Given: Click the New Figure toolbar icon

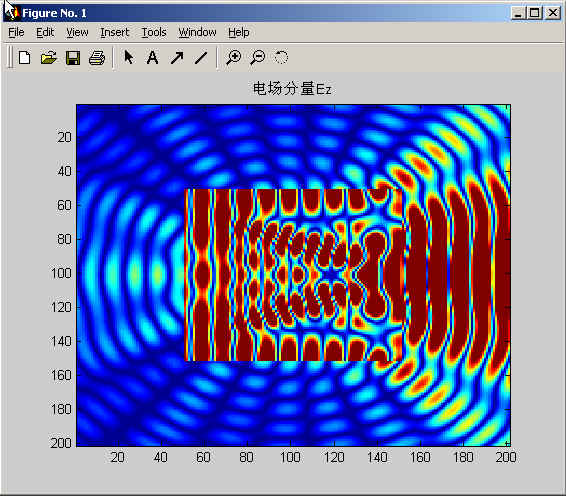Looking at the screenshot, I should (25, 57).
